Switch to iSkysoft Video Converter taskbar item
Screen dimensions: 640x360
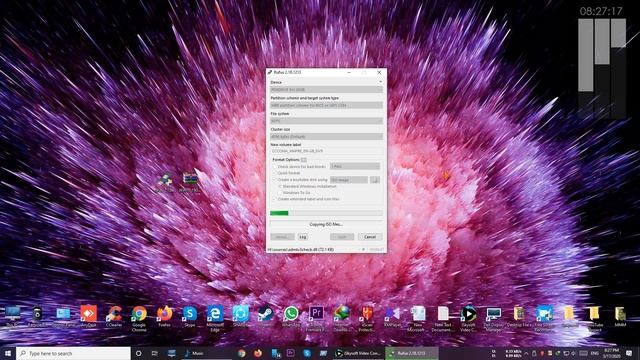click(358, 353)
